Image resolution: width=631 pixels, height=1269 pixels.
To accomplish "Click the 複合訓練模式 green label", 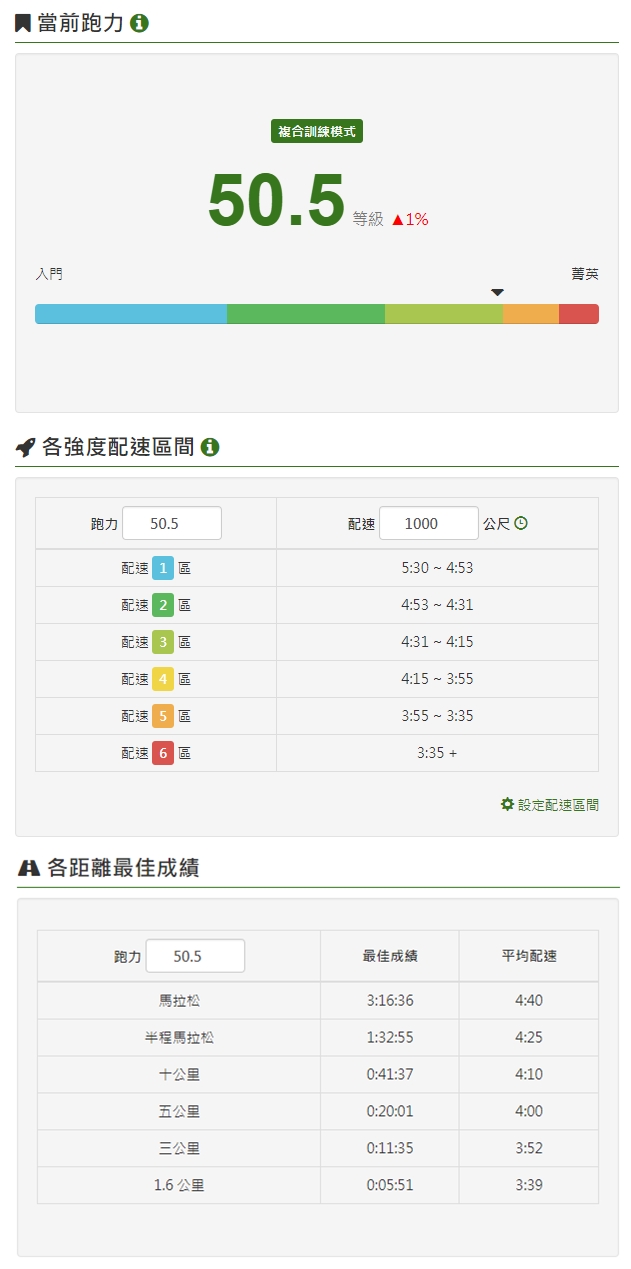I will (x=316, y=132).
